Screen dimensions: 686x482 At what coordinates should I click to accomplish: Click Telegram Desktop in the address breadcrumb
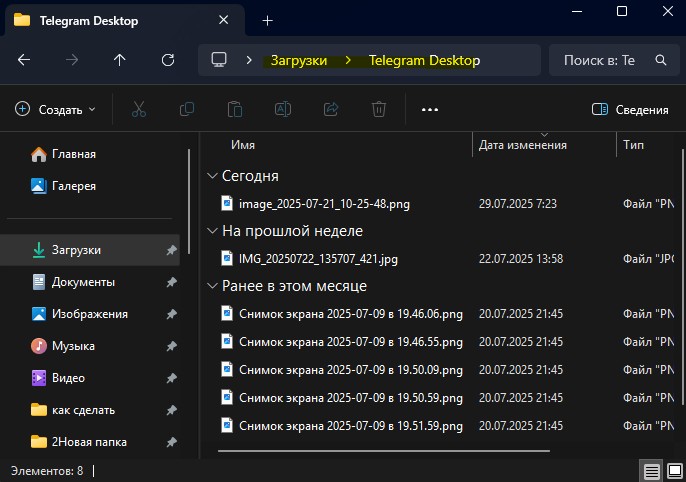point(424,60)
